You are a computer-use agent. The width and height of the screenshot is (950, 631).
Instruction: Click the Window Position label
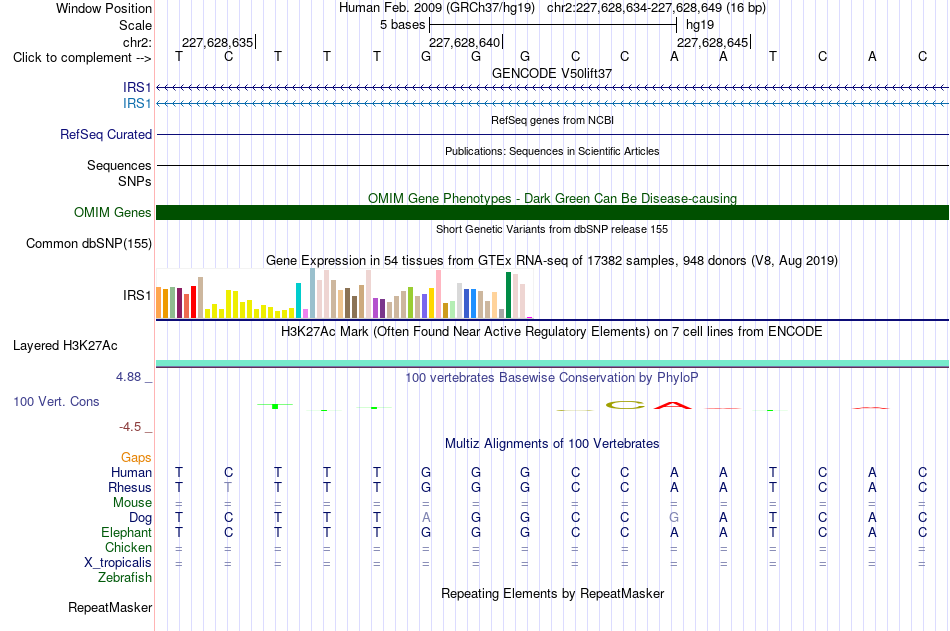(x=104, y=8)
